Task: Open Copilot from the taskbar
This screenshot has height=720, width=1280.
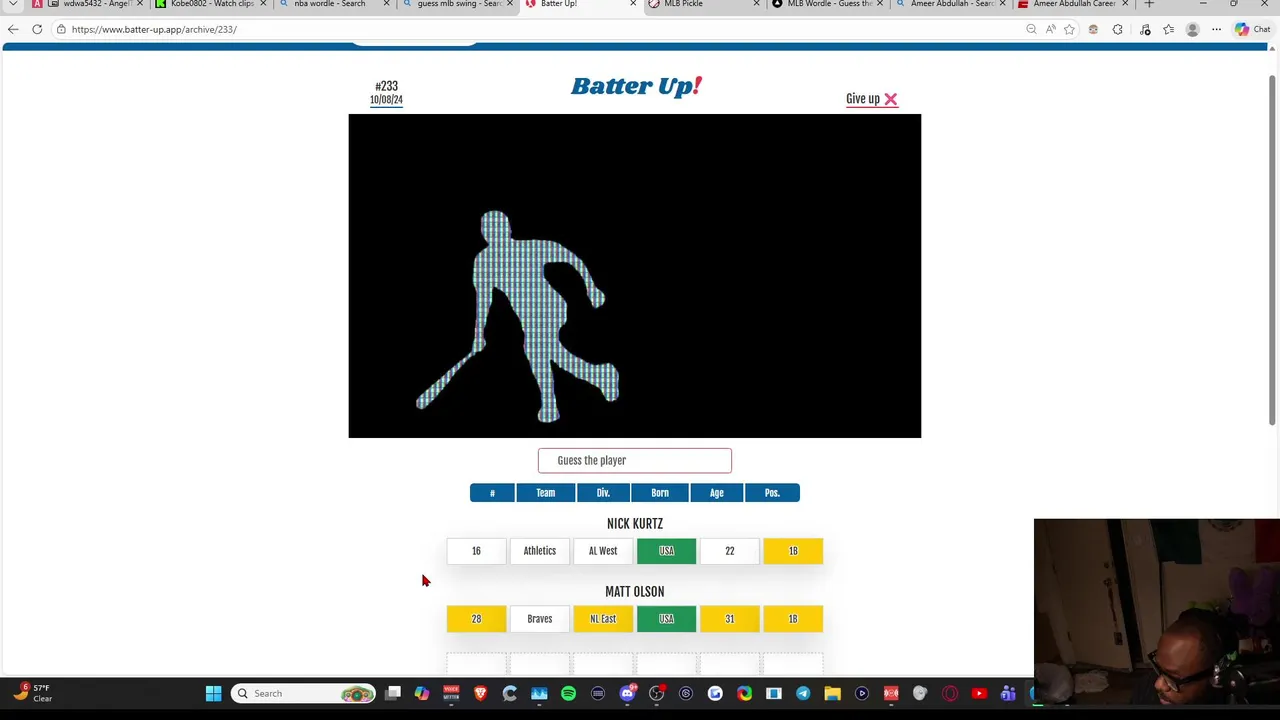Action: (422, 693)
